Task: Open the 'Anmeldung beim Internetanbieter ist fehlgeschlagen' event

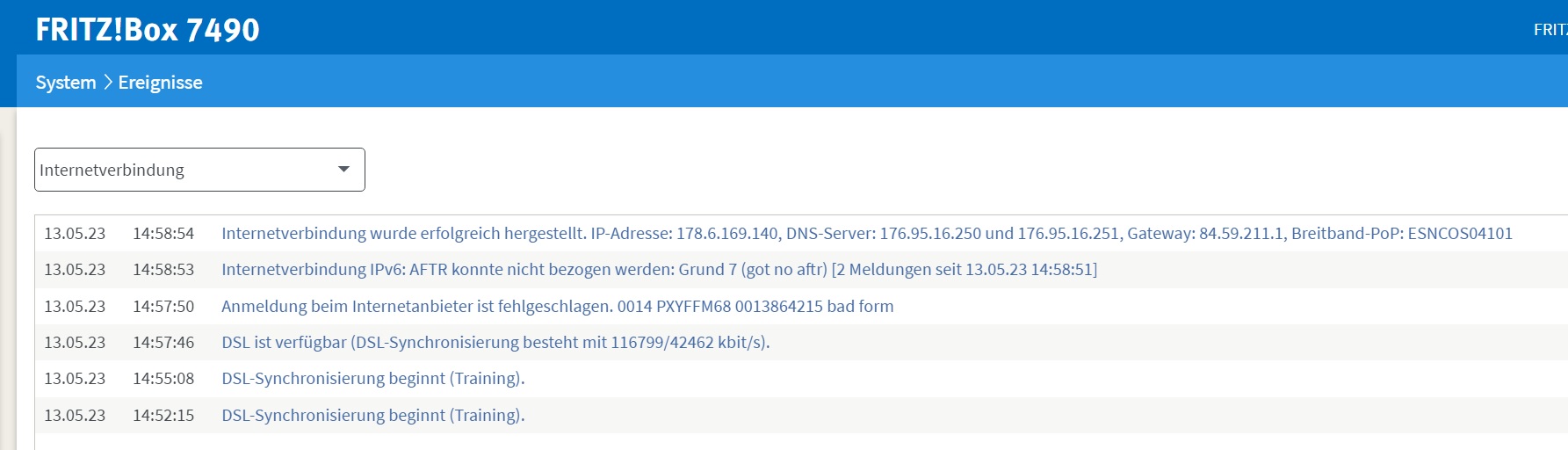Action: click(557, 307)
